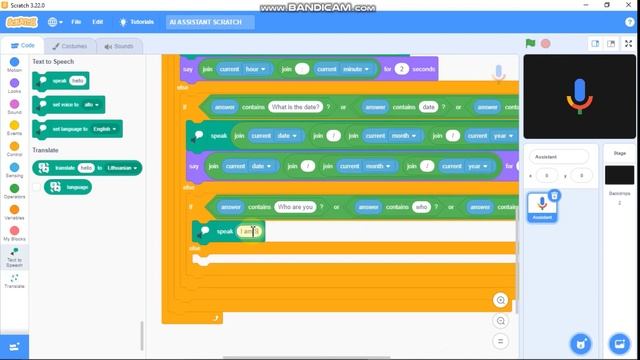The image size is (640, 360).
Task: Open the set voice alto dropdown
Action: point(91,105)
